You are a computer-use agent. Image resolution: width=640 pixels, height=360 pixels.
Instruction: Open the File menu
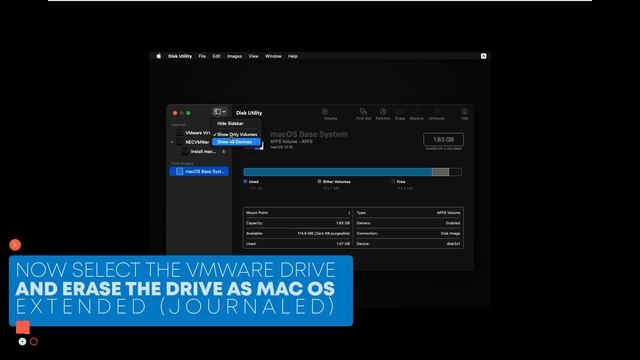(202, 56)
